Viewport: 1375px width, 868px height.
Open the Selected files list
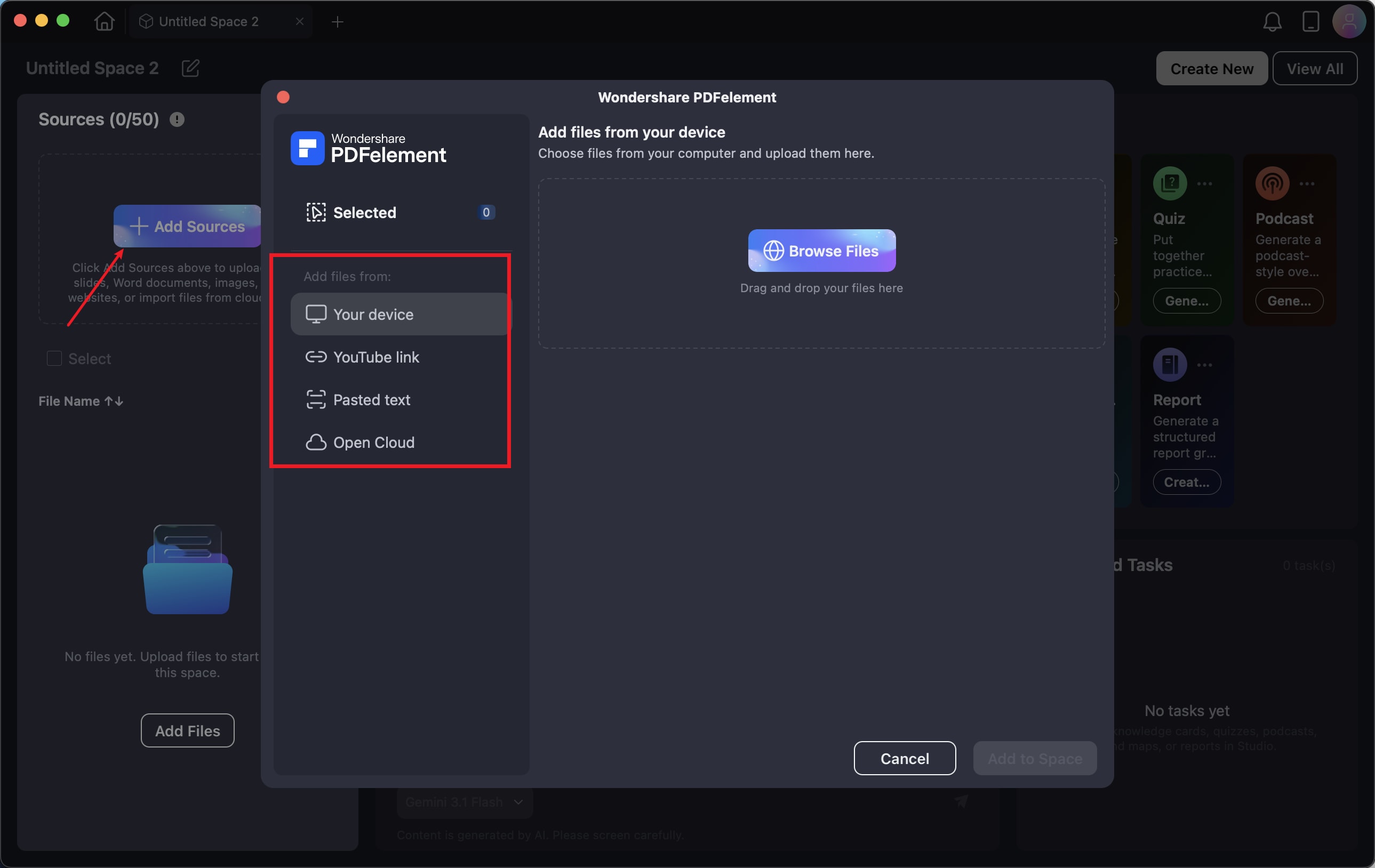(x=401, y=212)
